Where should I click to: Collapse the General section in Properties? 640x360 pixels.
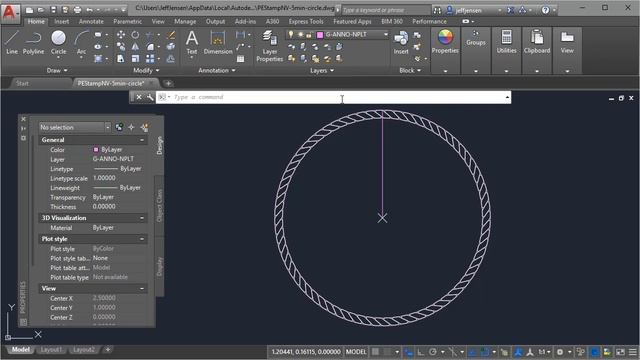click(x=142, y=140)
